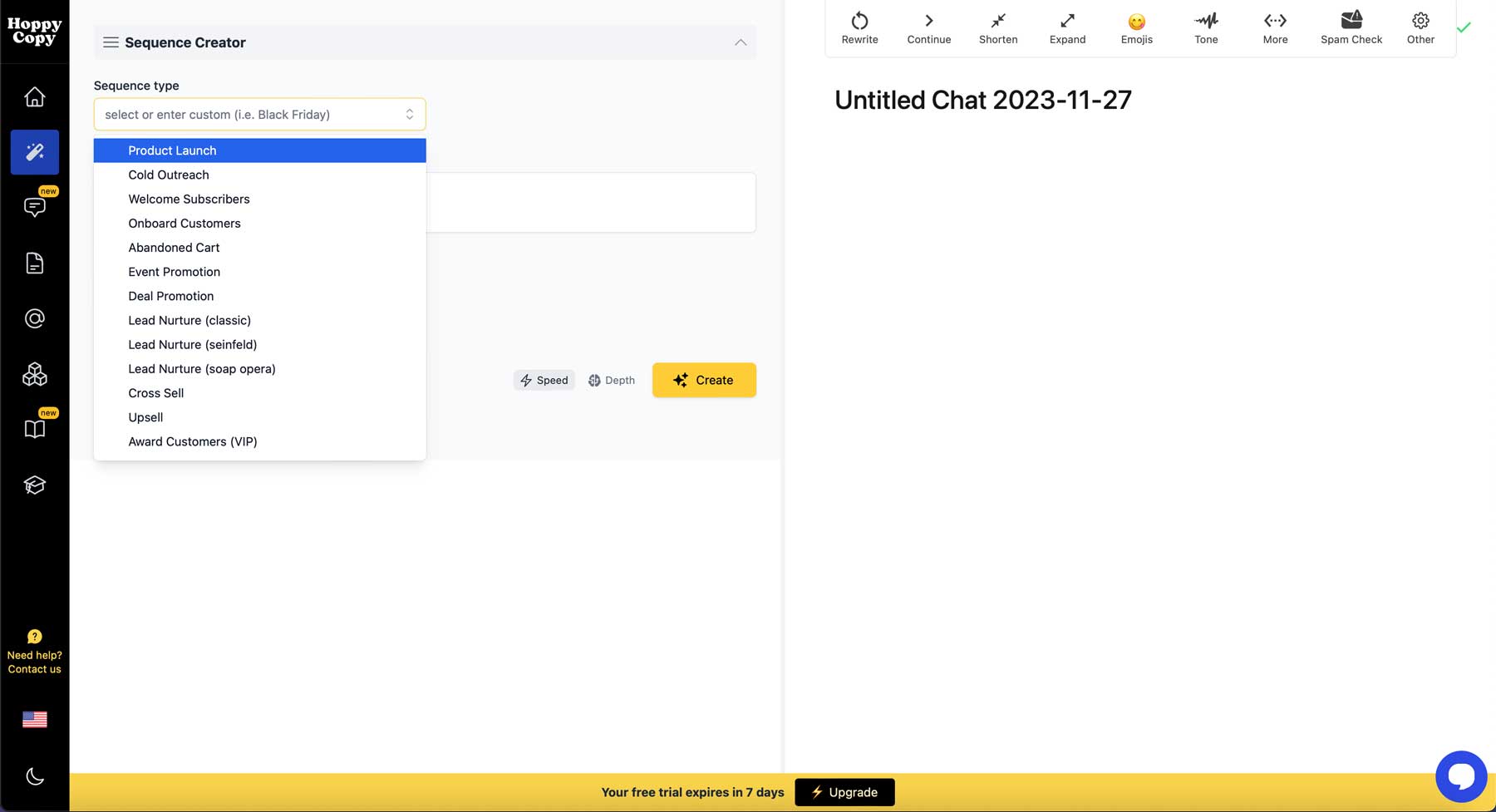Collapse the Sequence Creator panel
The image size is (1496, 812).
[x=739, y=42]
